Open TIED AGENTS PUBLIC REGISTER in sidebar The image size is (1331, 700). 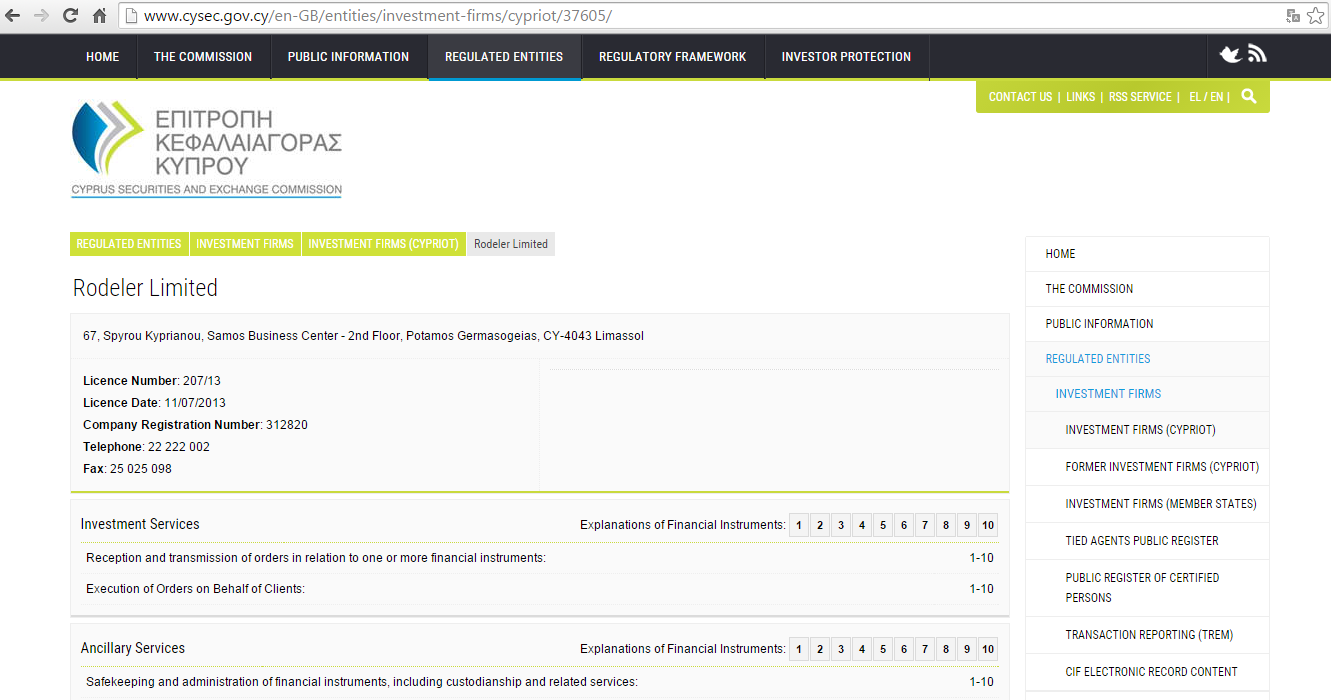(x=1147, y=541)
